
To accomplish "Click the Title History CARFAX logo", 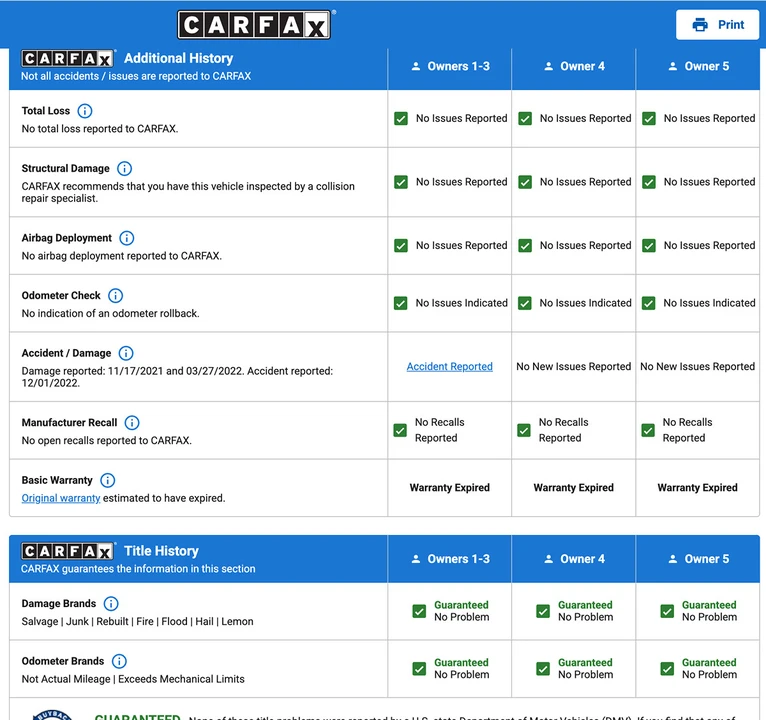I will tap(67, 551).
